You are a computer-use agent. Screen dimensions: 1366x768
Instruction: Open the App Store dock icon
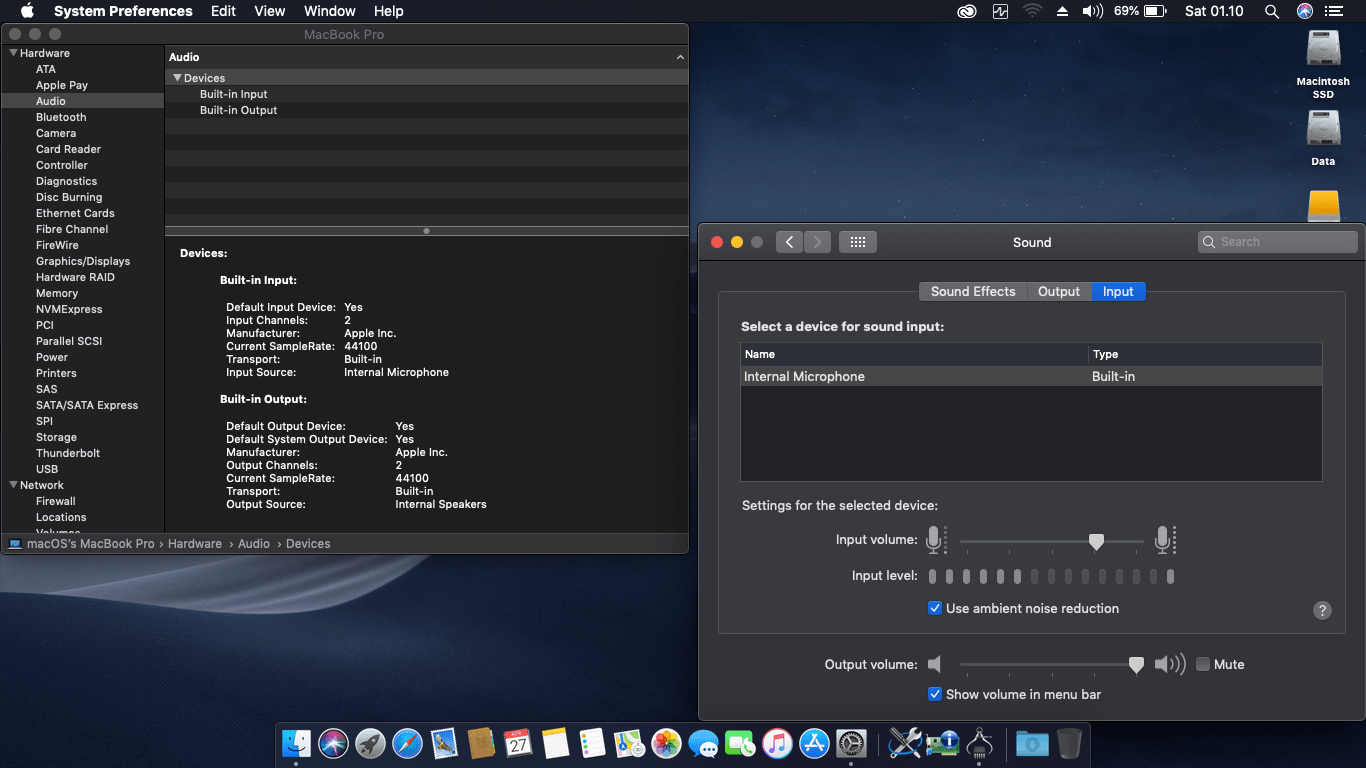tap(814, 743)
